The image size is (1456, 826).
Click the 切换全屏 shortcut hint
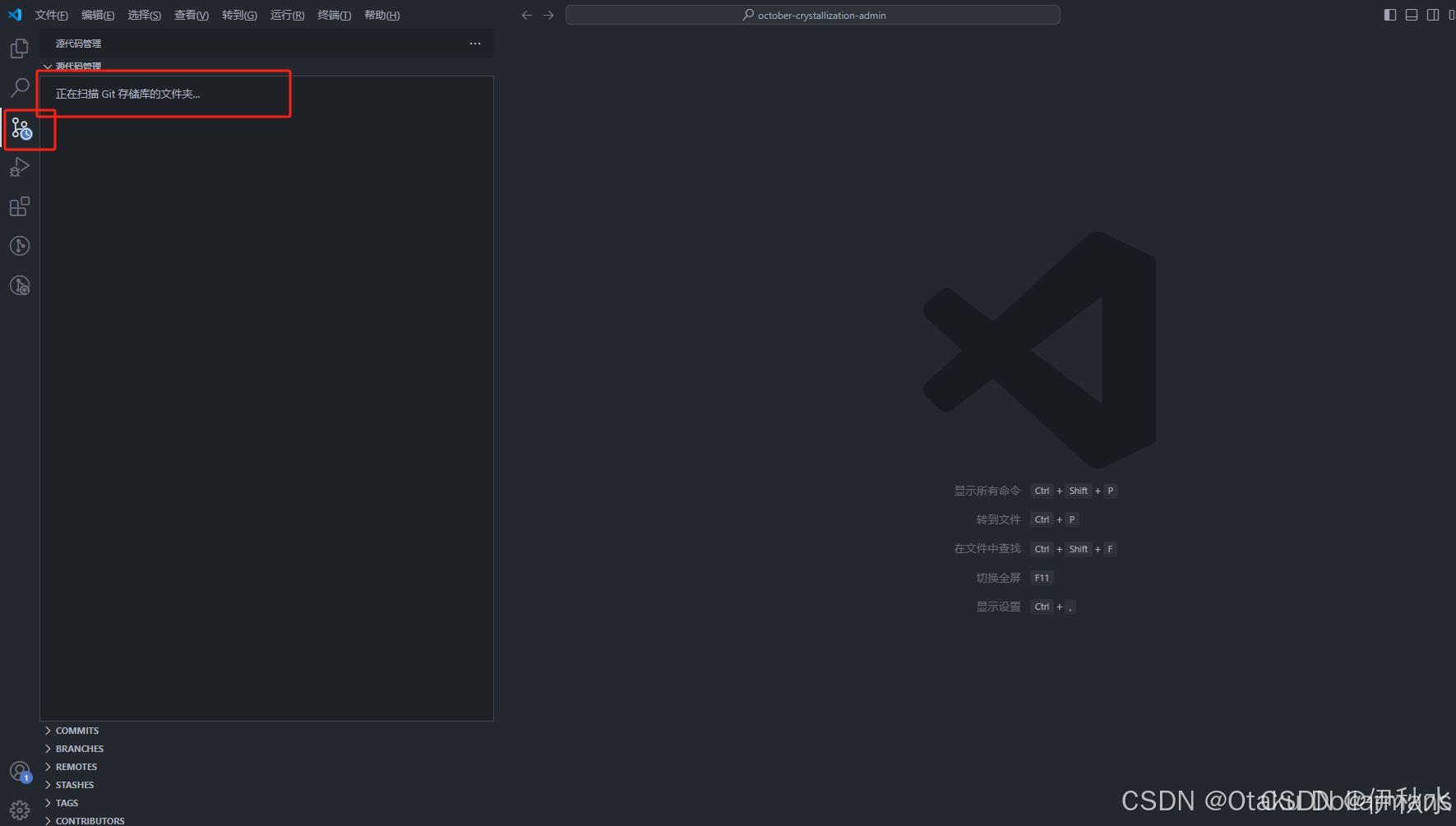click(998, 578)
